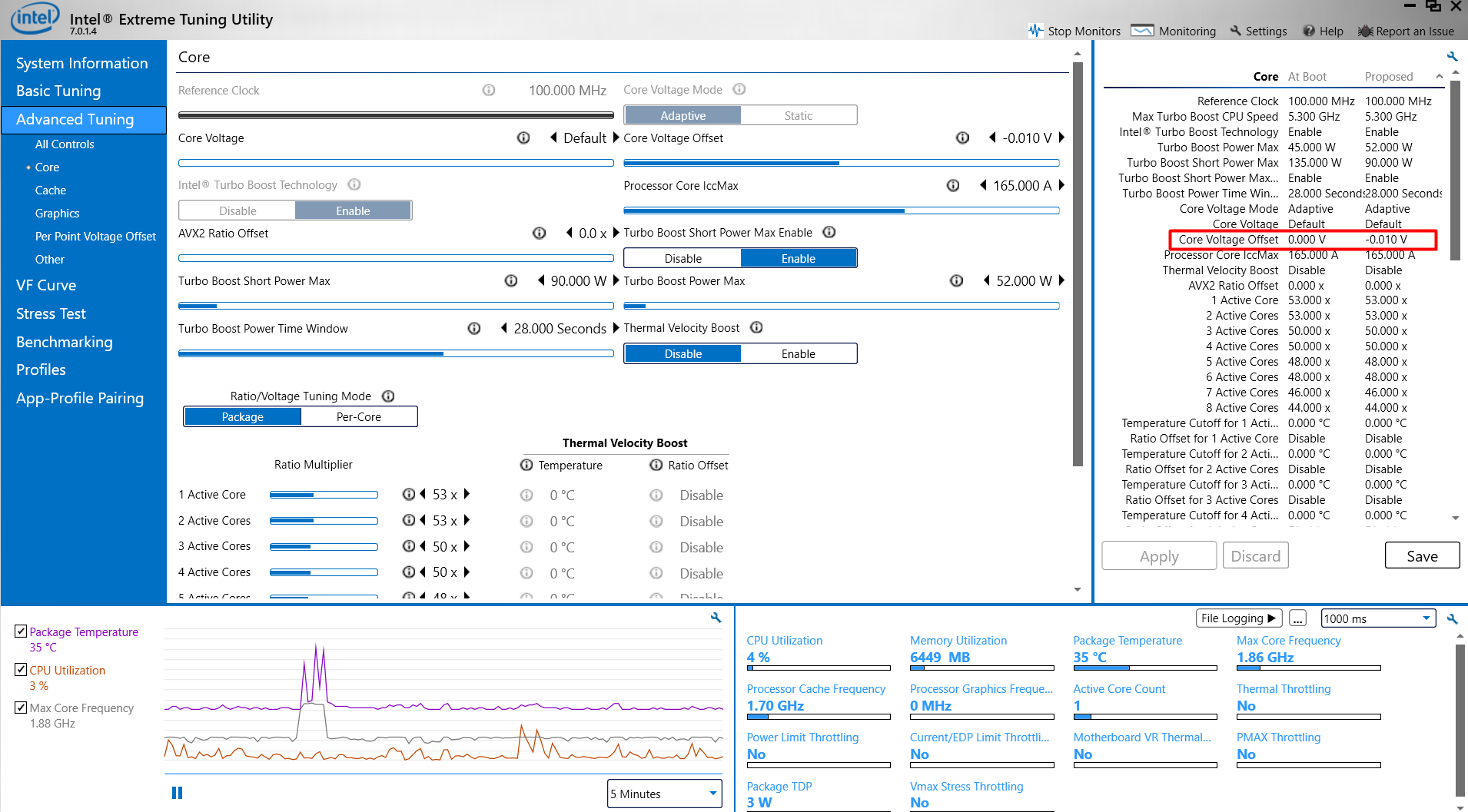Open System Information section
Viewport: 1468px width, 812px height.
point(82,63)
